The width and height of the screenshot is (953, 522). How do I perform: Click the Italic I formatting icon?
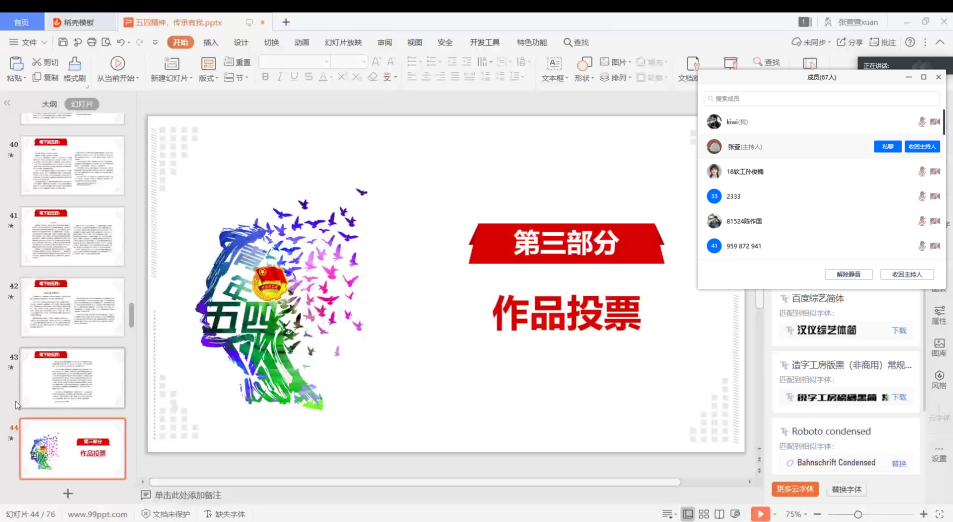(280, 77)
